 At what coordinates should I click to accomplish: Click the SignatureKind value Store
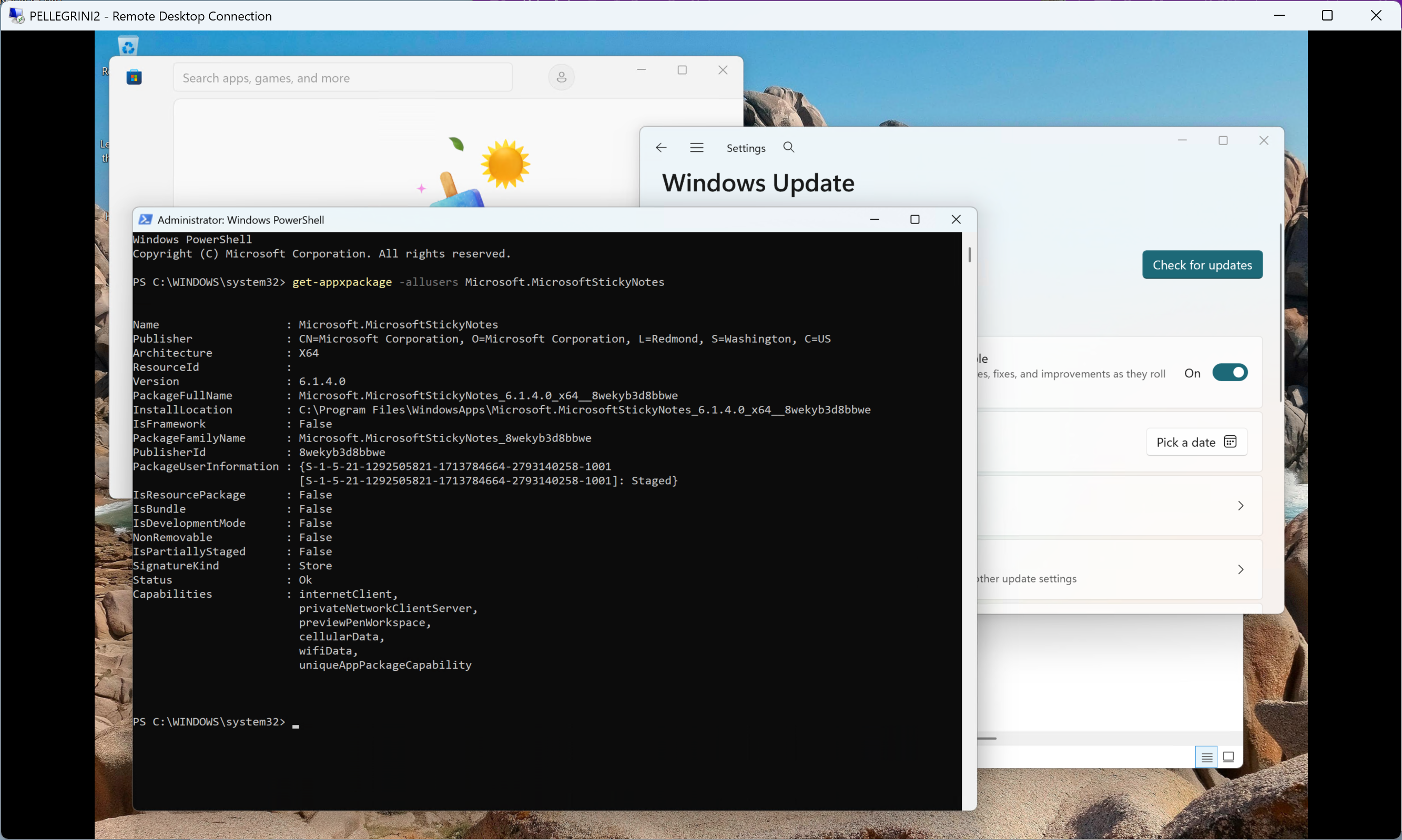pos(315,566)
